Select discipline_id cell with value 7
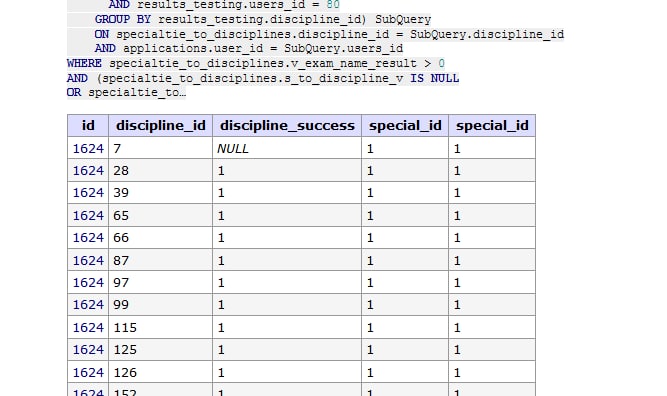 tap(160, 148)
